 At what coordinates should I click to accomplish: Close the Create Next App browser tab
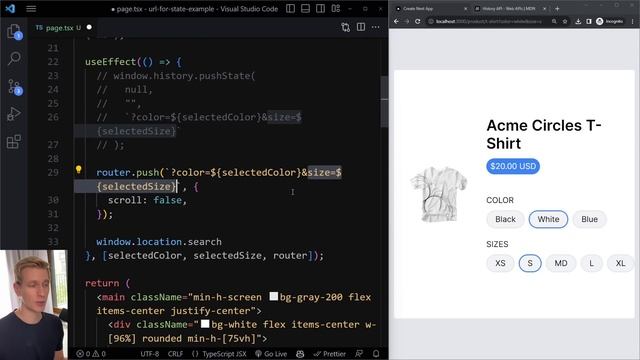[465, 9]
